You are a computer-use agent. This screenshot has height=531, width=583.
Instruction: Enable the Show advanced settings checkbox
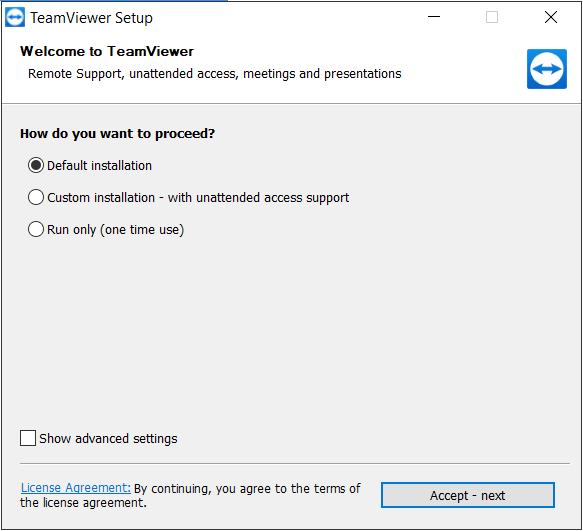point(28,438)
